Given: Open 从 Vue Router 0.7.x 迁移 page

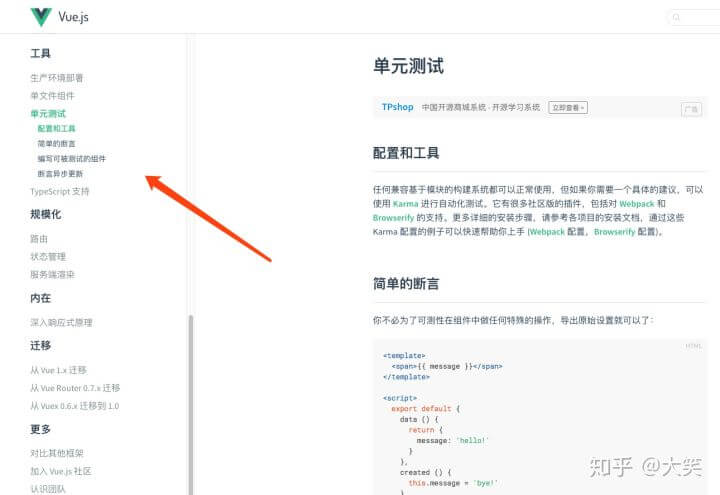Looking at the screenshot, I should 75,388.
